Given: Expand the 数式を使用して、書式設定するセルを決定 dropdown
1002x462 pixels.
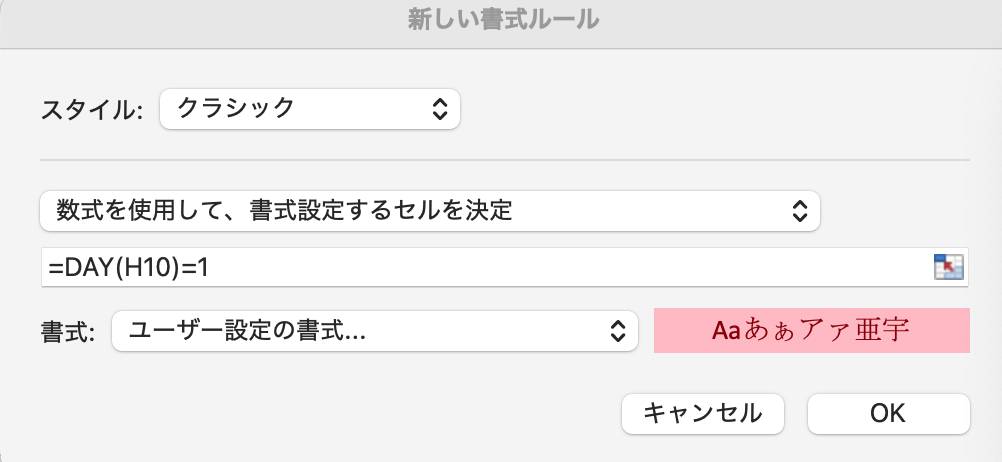Looking at the screenshot, I should pyautogui.click(x=430, y=211).
